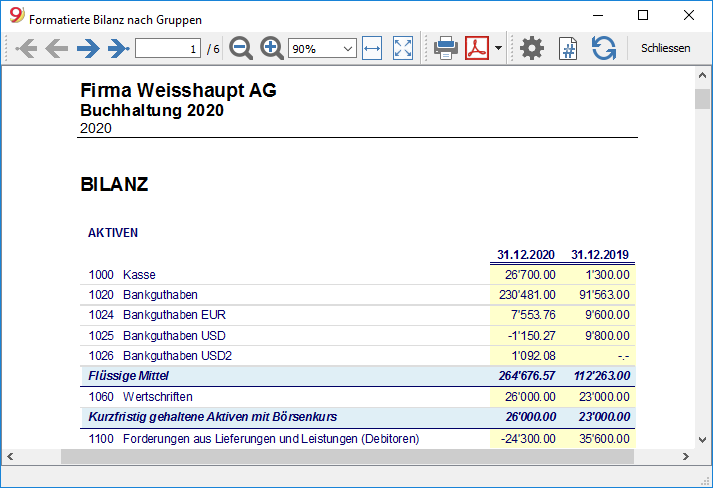
Task: Click the Banana 9 app icon
Action: click(17, 15)
